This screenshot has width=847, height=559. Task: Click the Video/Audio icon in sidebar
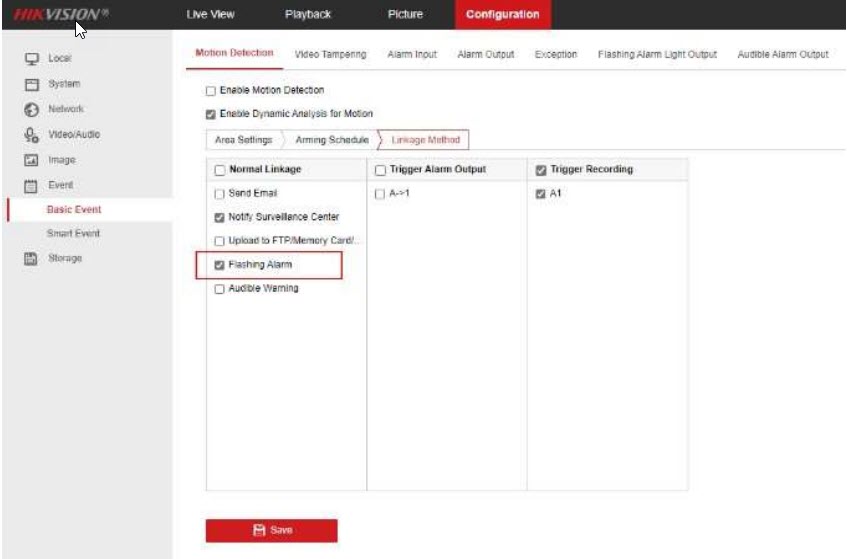pyautogui.click(x=30, y=134)
